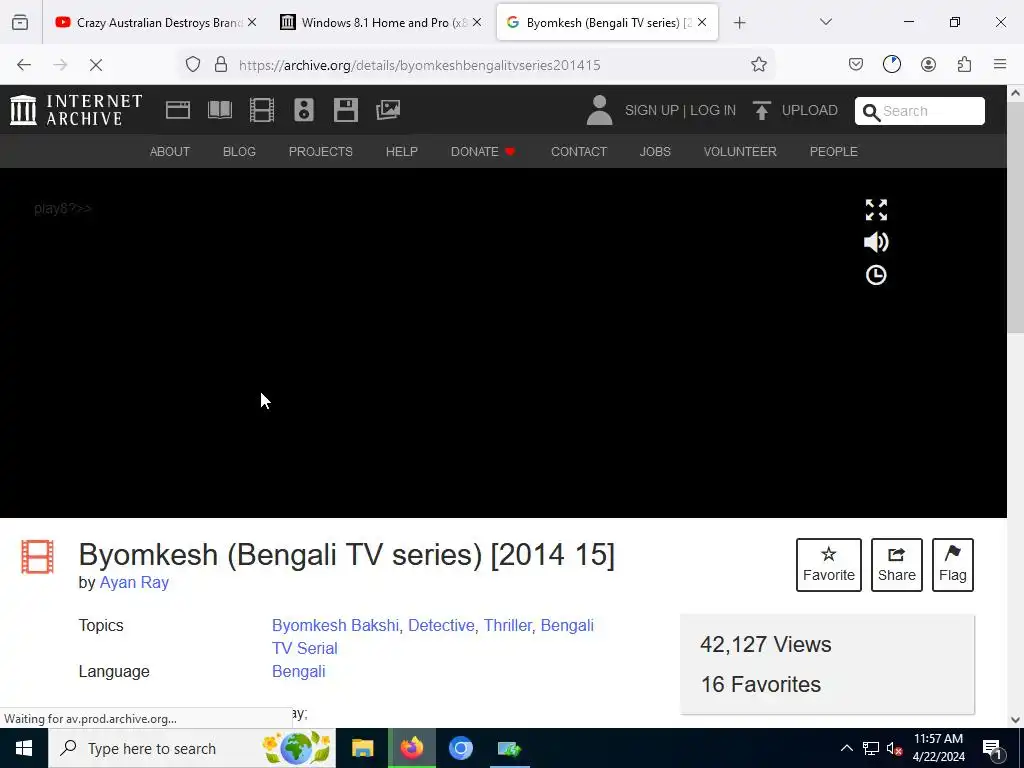
Task: Bookmark this page with the star icon
Action: tap(758, 65)
